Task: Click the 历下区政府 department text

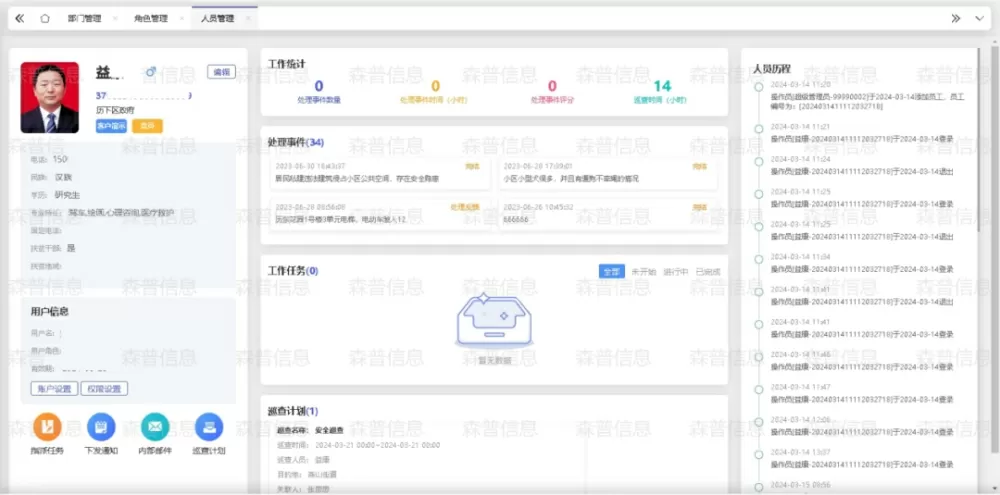Action: [x=115, y=110]
